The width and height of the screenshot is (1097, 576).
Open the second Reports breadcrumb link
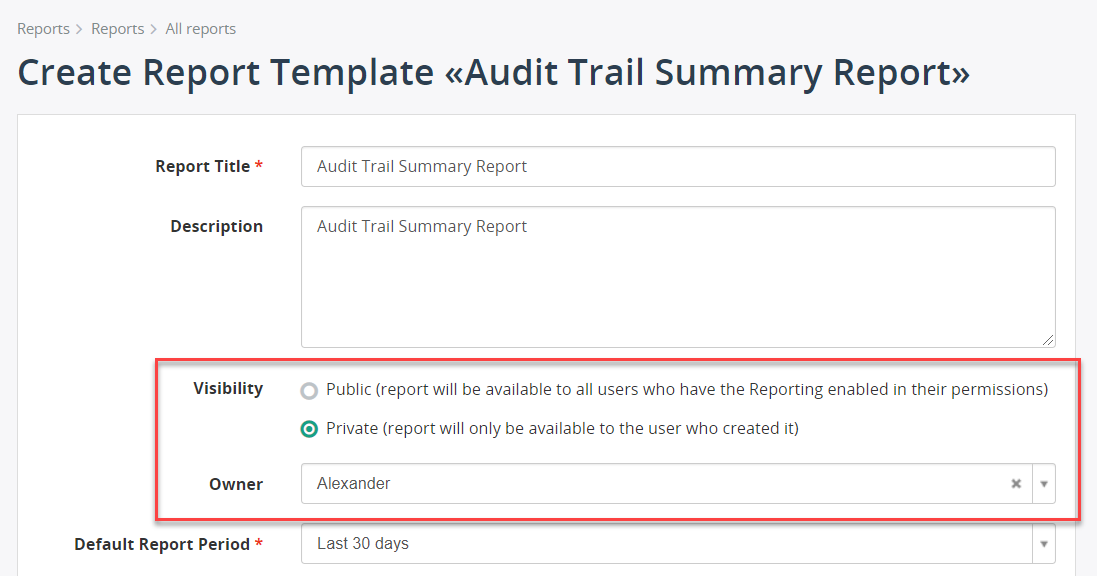tap(118, 29)
